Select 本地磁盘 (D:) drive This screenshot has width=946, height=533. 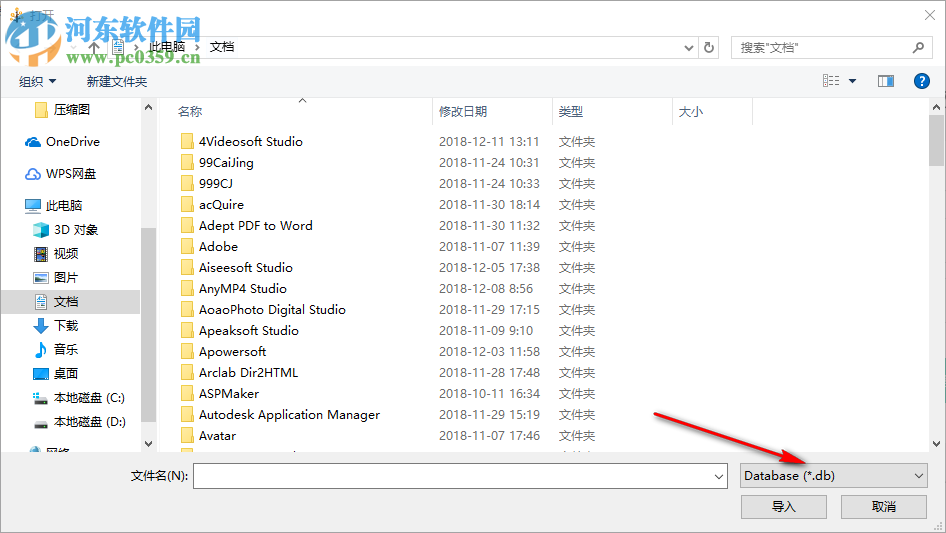point(79,422)
